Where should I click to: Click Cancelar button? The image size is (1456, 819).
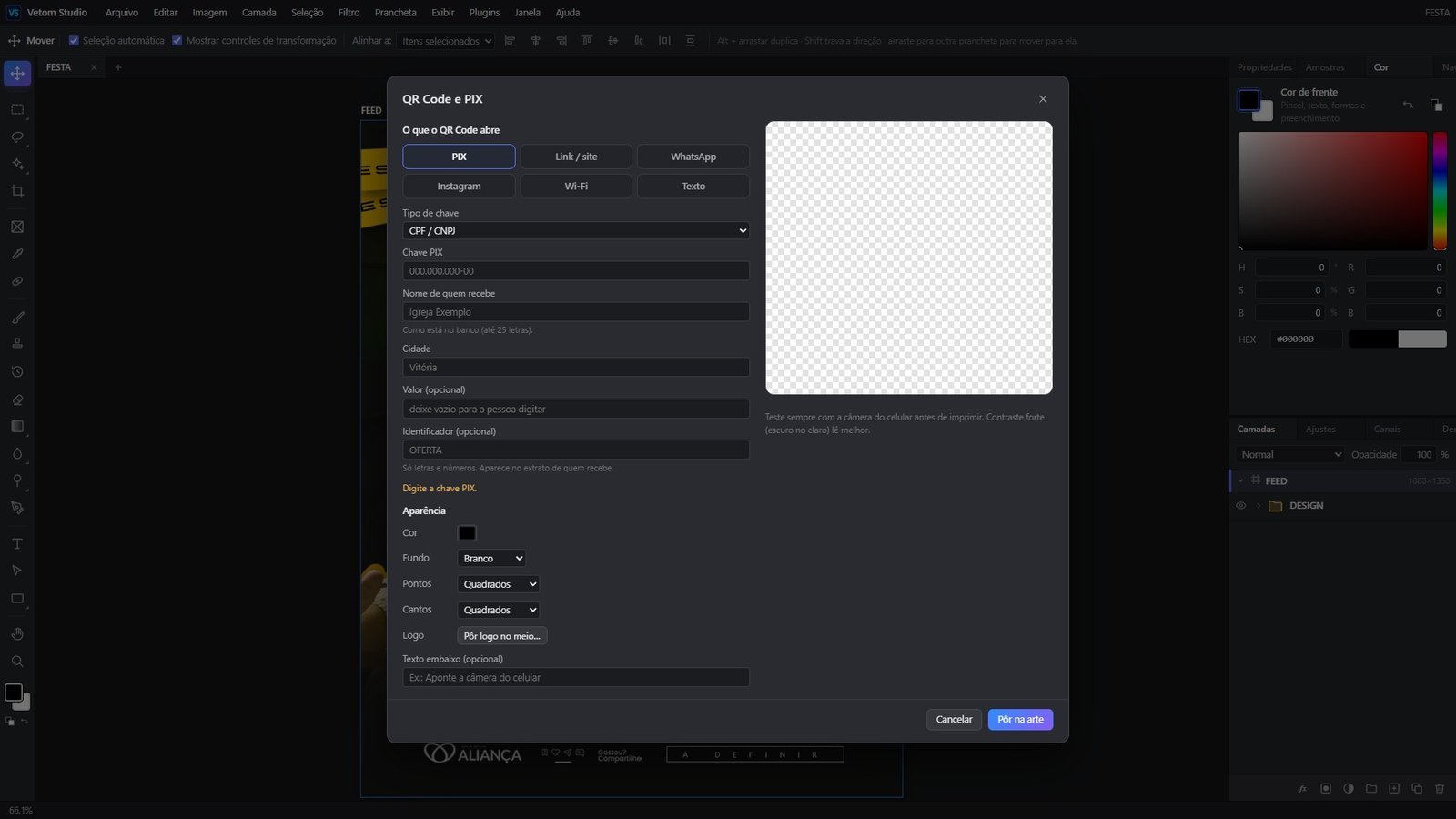955,720
